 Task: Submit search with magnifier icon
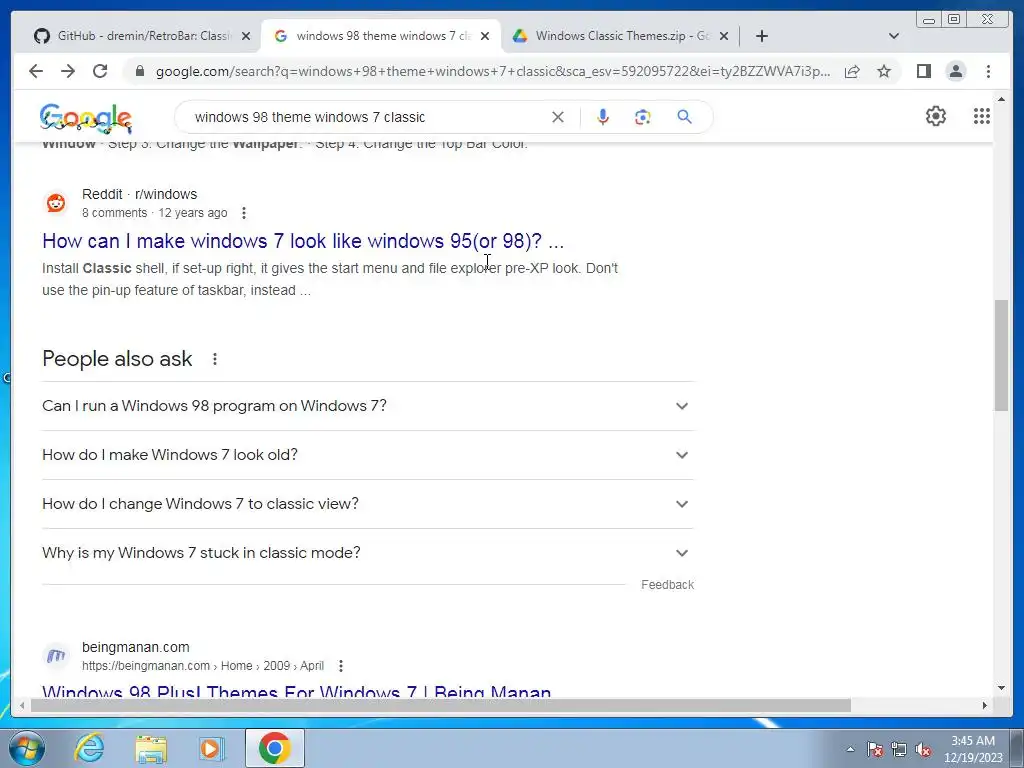click(684, 117)
